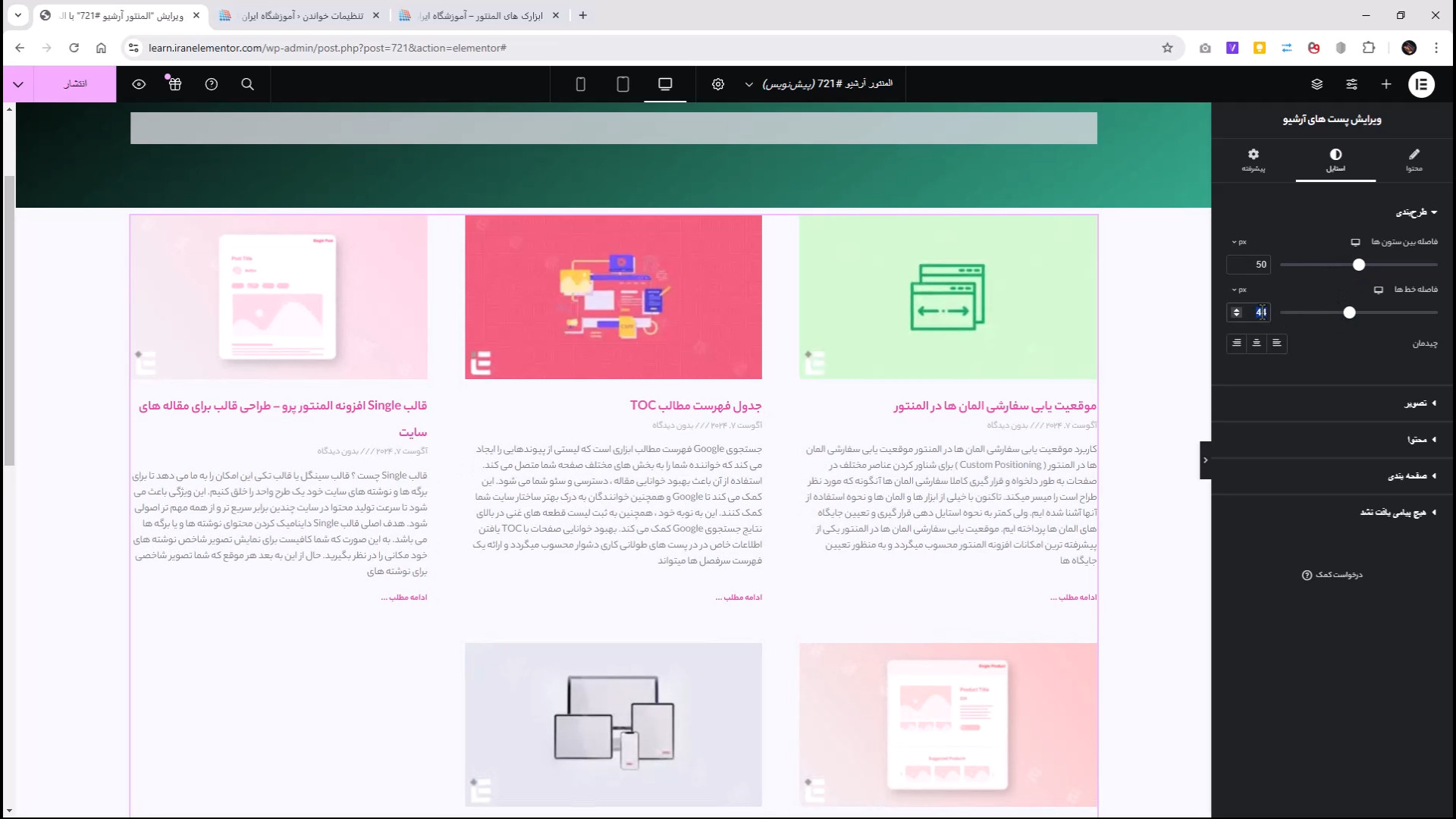This screenshot has height=819, width=1456.
Task: Expand the Image section
Action: [x=1420, y=403]
